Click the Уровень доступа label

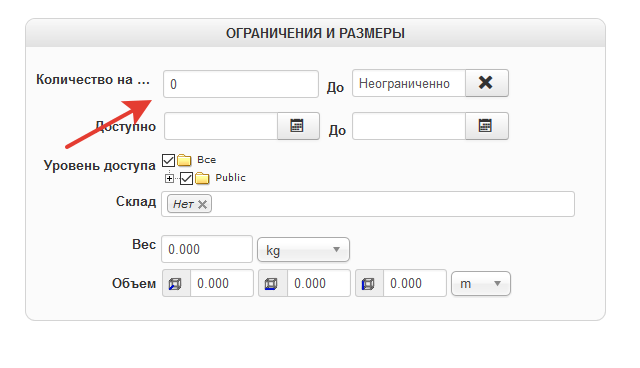[100, 165]
